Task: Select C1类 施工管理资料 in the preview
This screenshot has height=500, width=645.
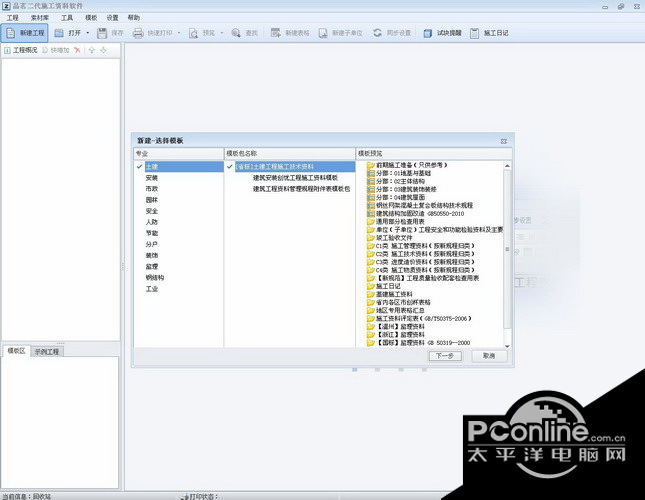Action: tap(425, 246)
